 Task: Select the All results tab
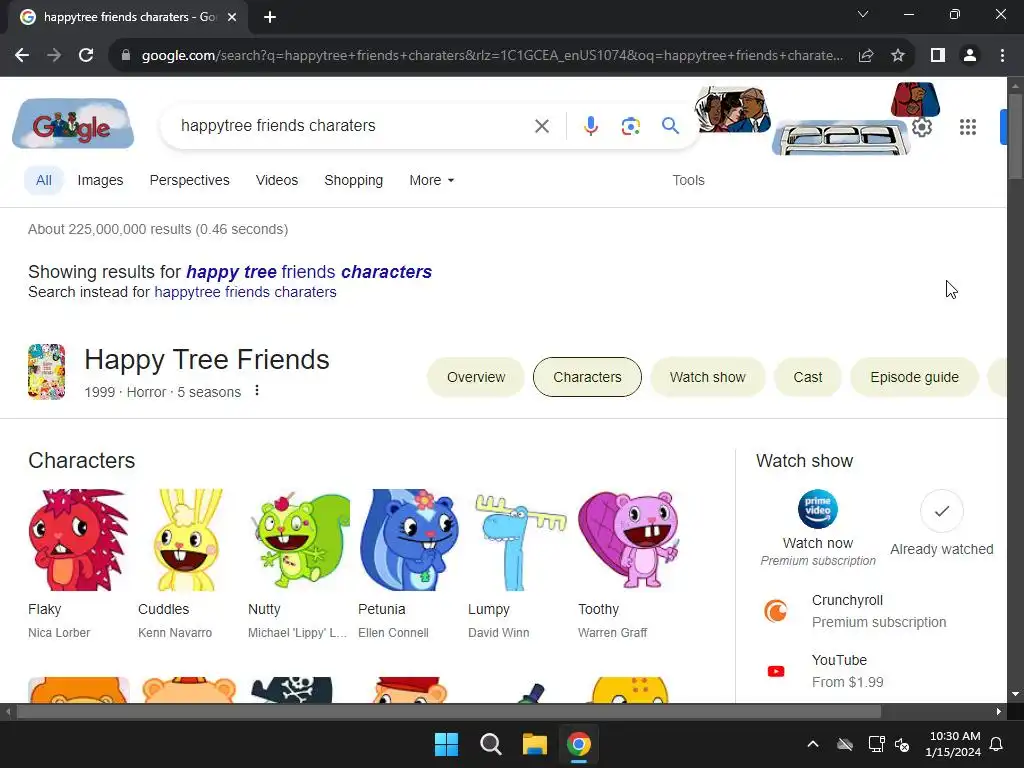coord(44,180)
